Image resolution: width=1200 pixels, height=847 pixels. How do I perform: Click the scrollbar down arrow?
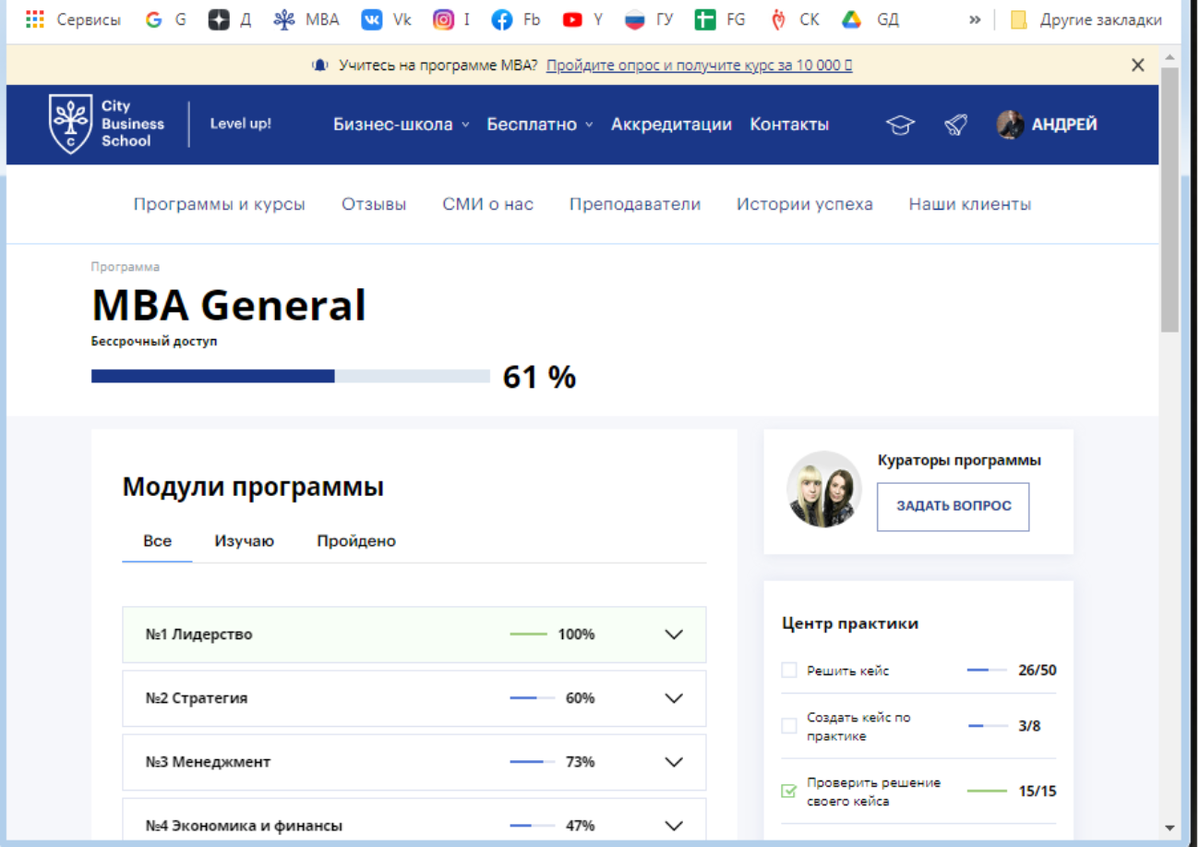point(1169,828)
